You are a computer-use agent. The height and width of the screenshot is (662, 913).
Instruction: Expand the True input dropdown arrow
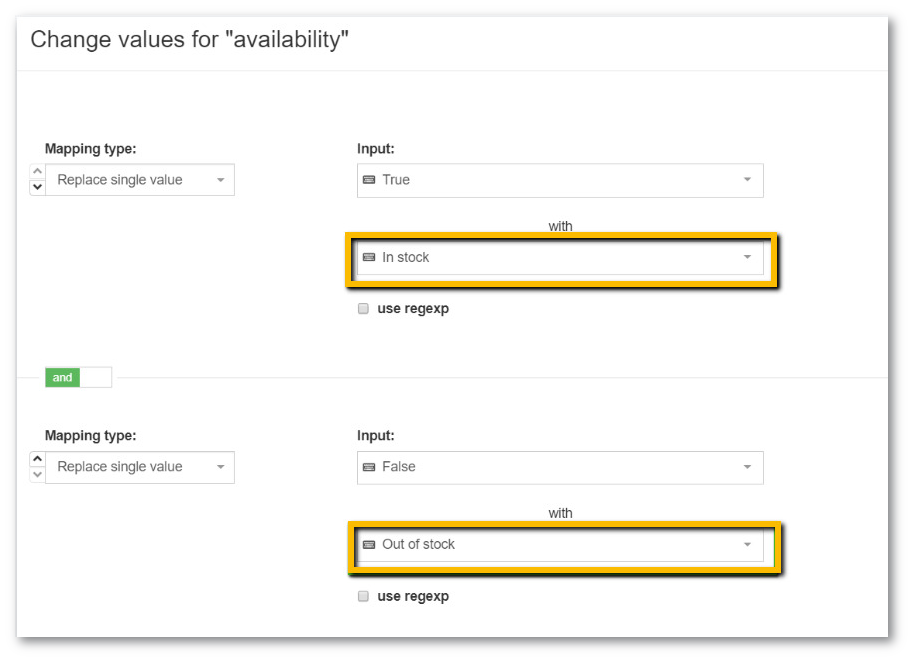tap(747, 180)
